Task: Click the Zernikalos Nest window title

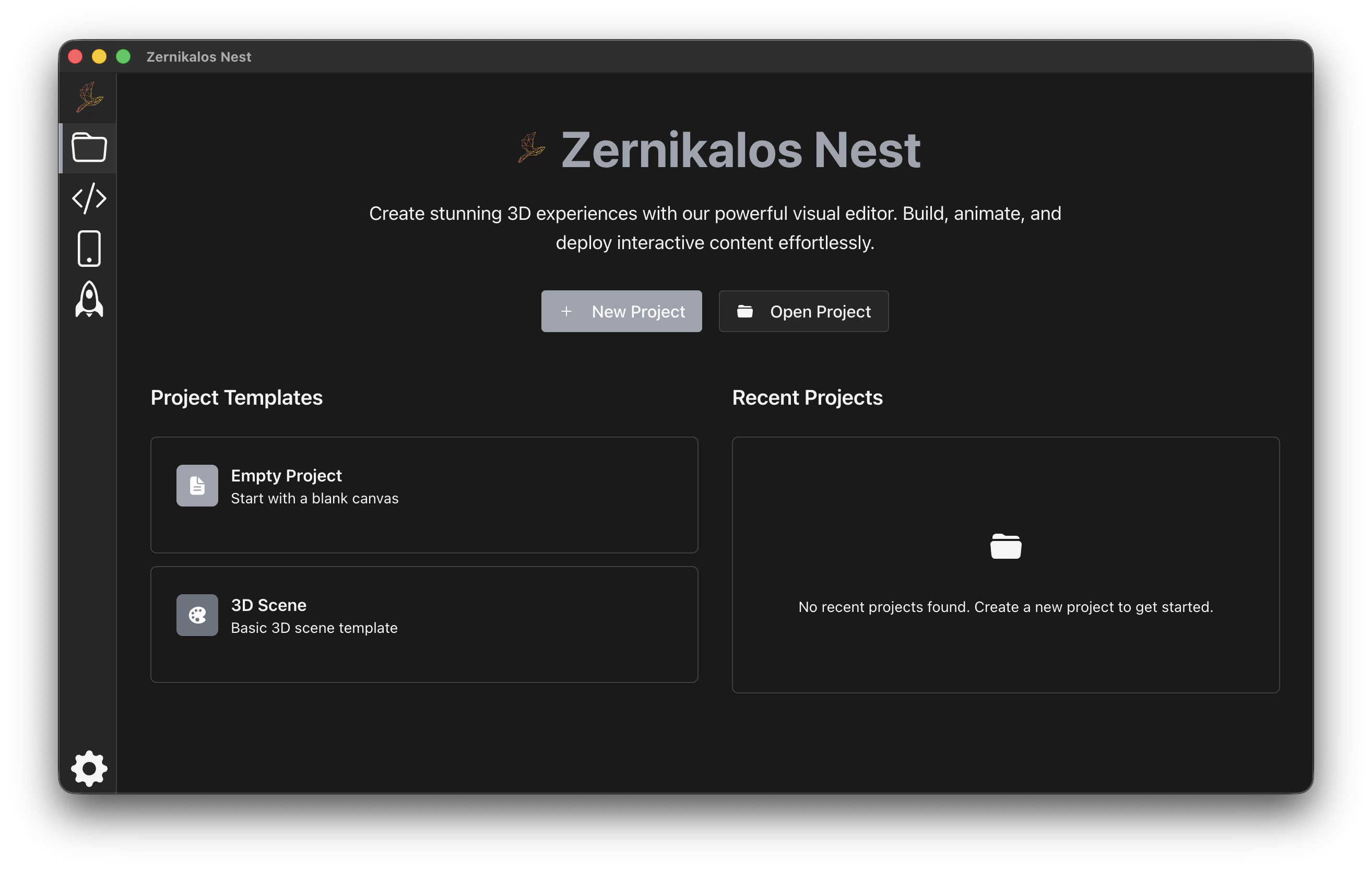Action: [x=198, y=56]
